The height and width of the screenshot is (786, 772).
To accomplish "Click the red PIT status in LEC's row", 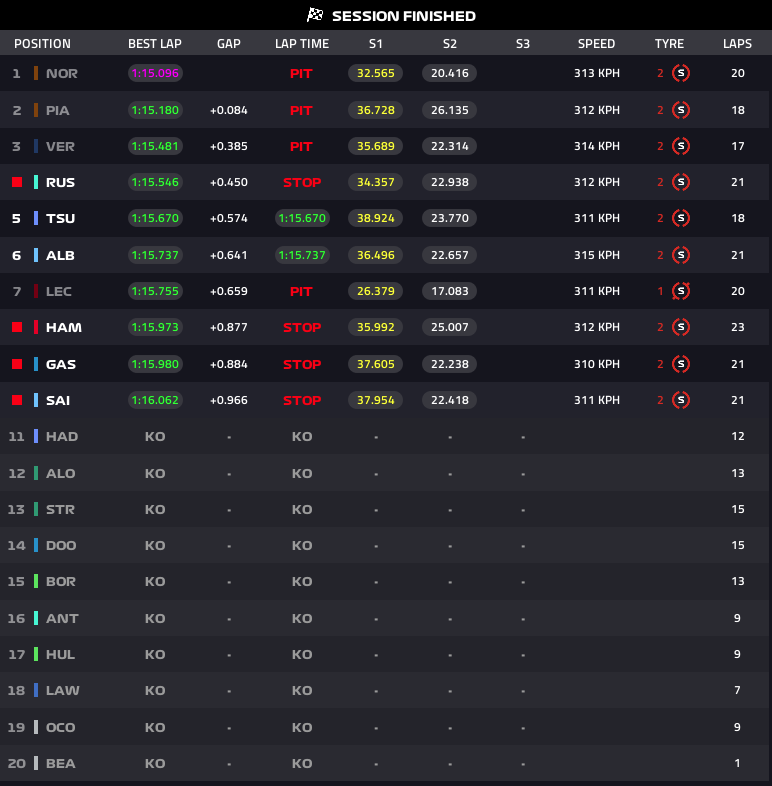I will coord(301,291).
